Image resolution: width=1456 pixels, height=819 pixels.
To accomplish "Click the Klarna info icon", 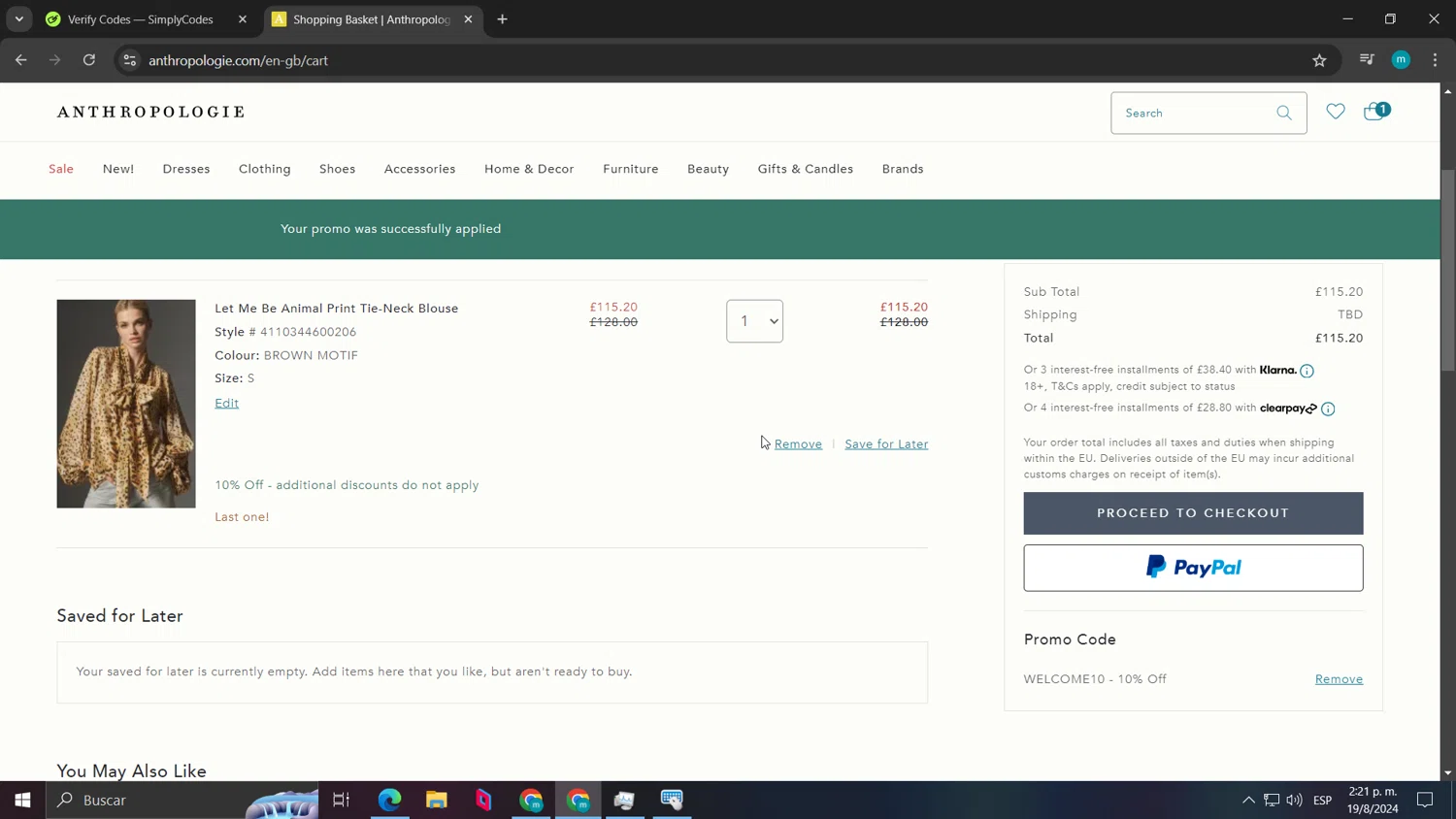I will coord(1307,371).
